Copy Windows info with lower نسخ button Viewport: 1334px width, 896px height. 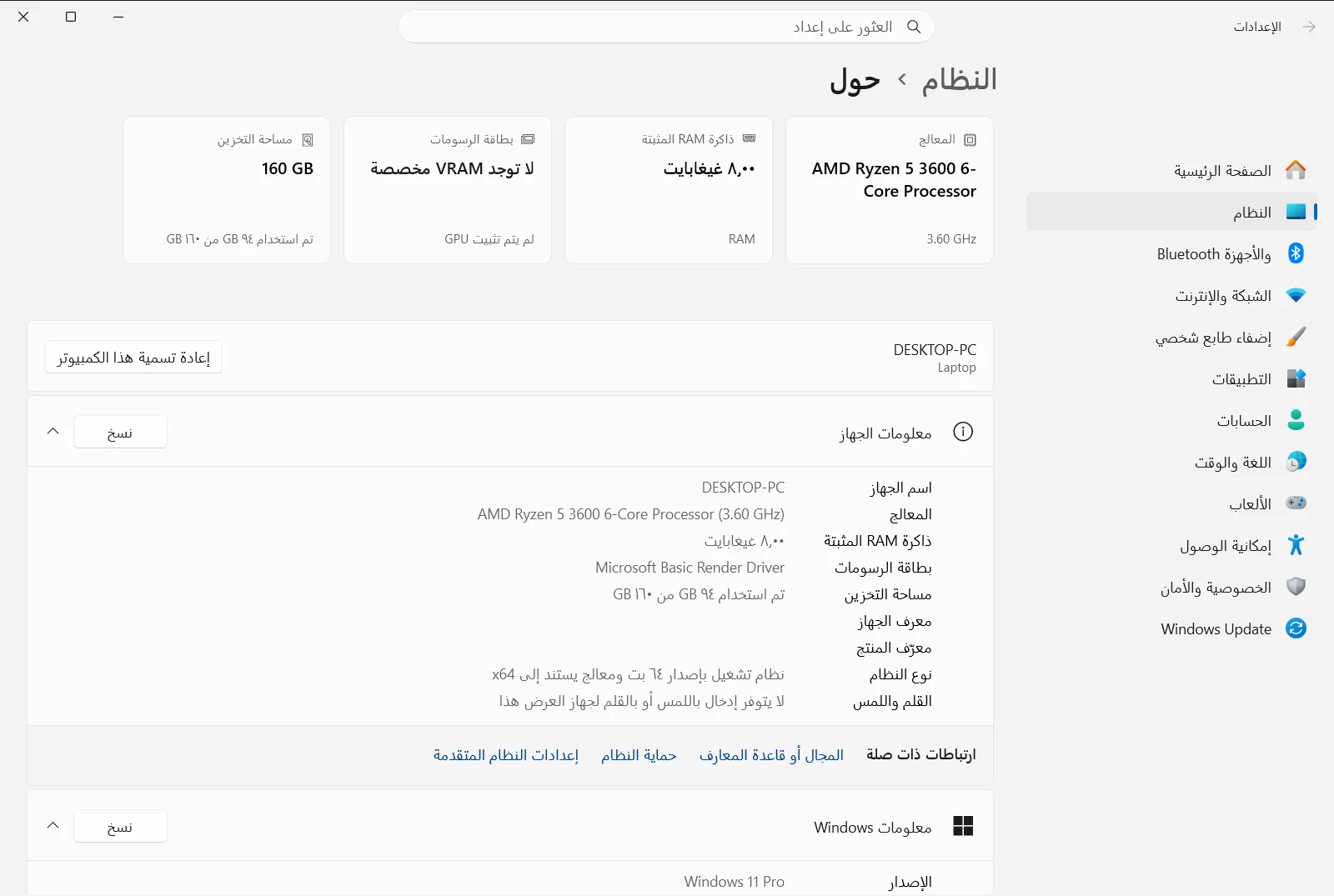(120, 827)
